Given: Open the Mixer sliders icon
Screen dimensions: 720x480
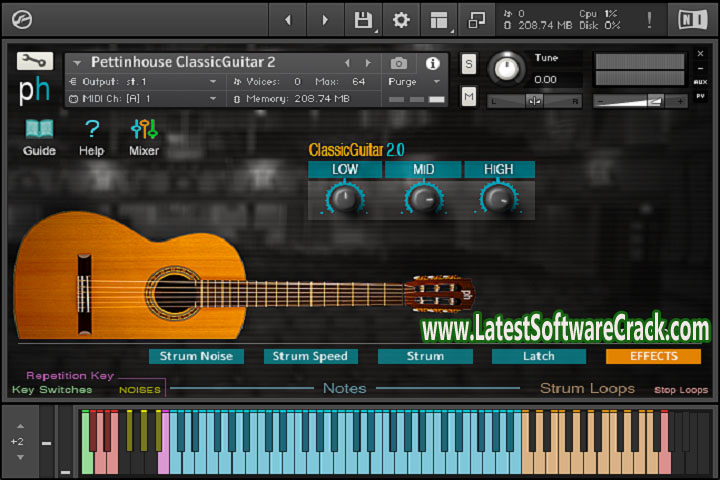Looking at the screenshot, I should [144, 130].
